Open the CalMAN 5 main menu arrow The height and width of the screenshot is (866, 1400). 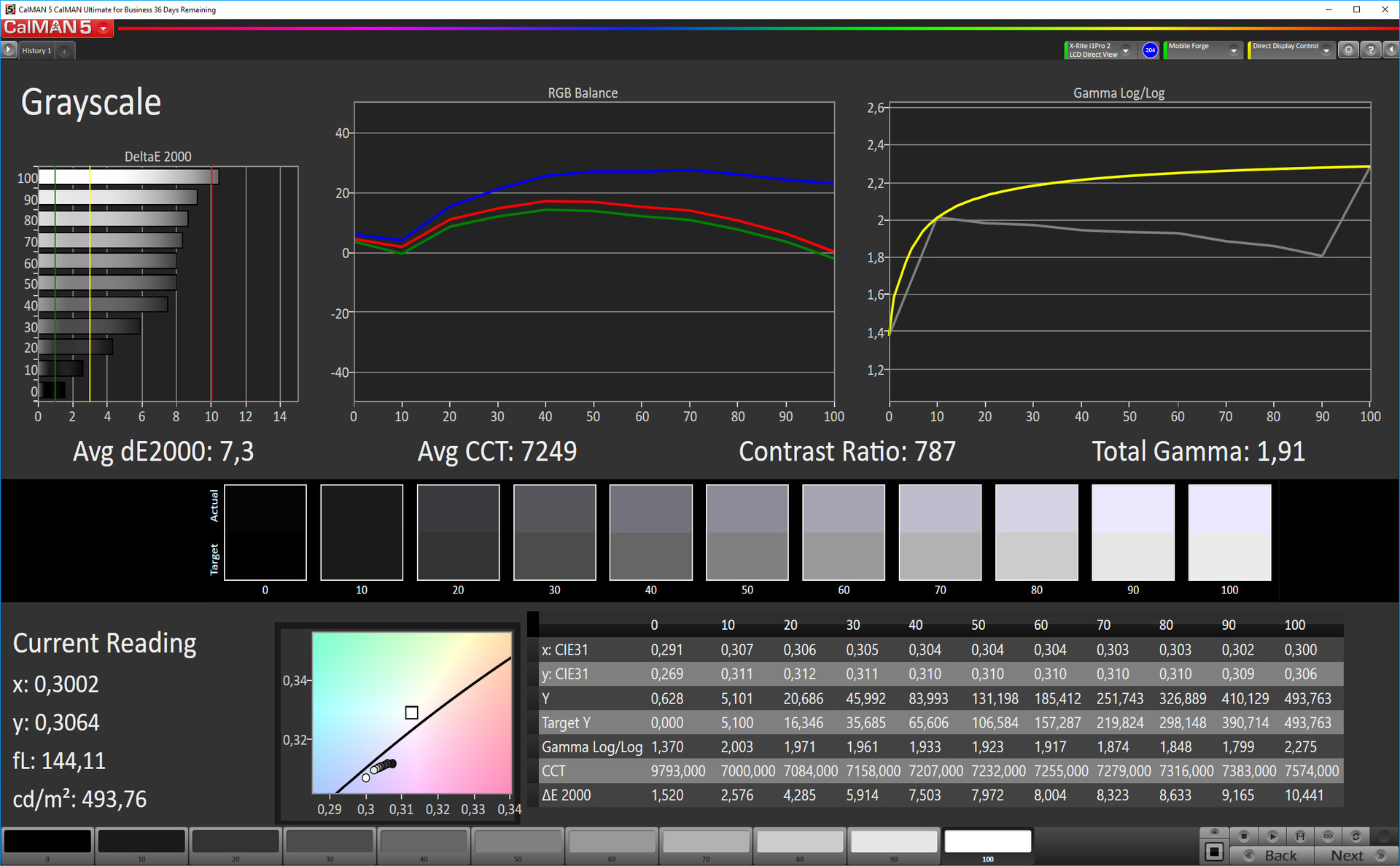pos(104,28)
